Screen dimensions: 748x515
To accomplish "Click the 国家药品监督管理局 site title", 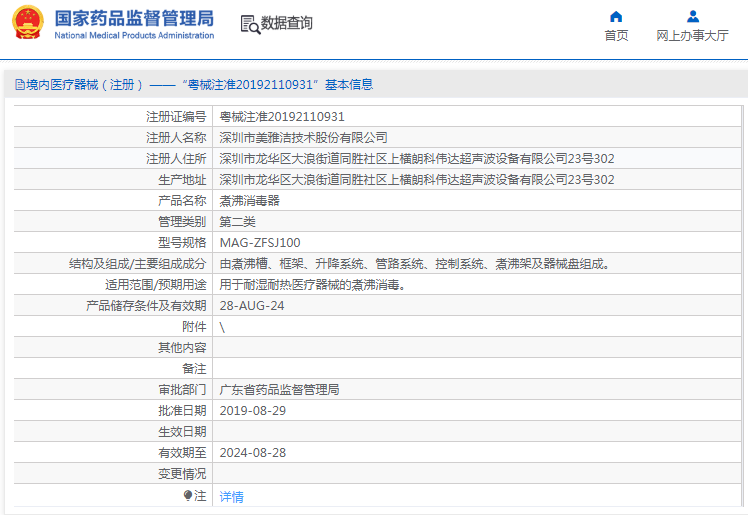I will pyautogui.click(x=133, y=18).
